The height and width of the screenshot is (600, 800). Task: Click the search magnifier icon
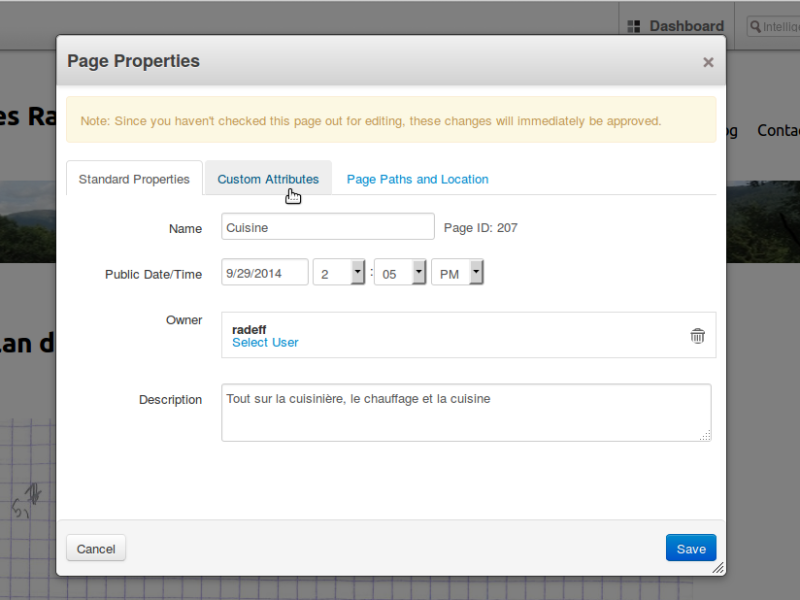(x=756, y=27)
